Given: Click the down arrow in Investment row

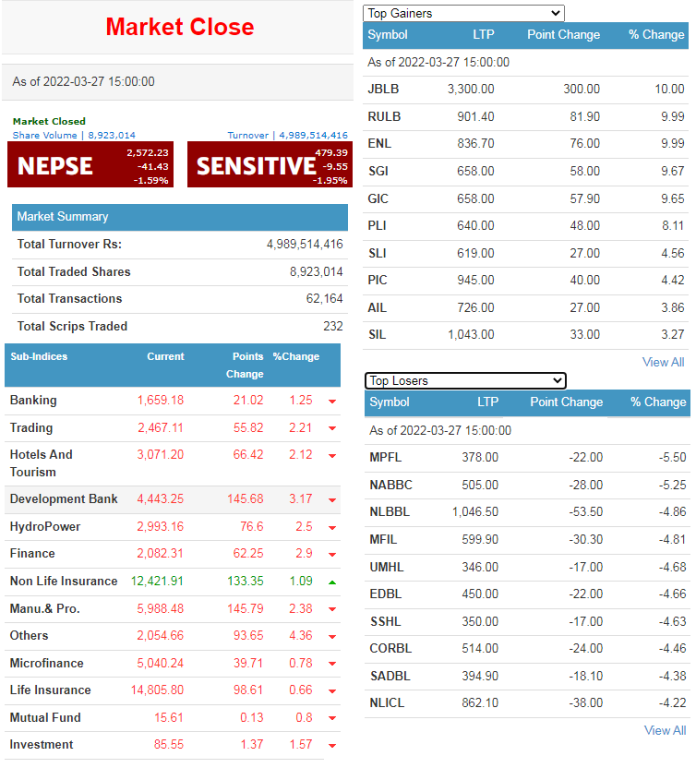Looking at the screenshot, I should pos(332,745).
